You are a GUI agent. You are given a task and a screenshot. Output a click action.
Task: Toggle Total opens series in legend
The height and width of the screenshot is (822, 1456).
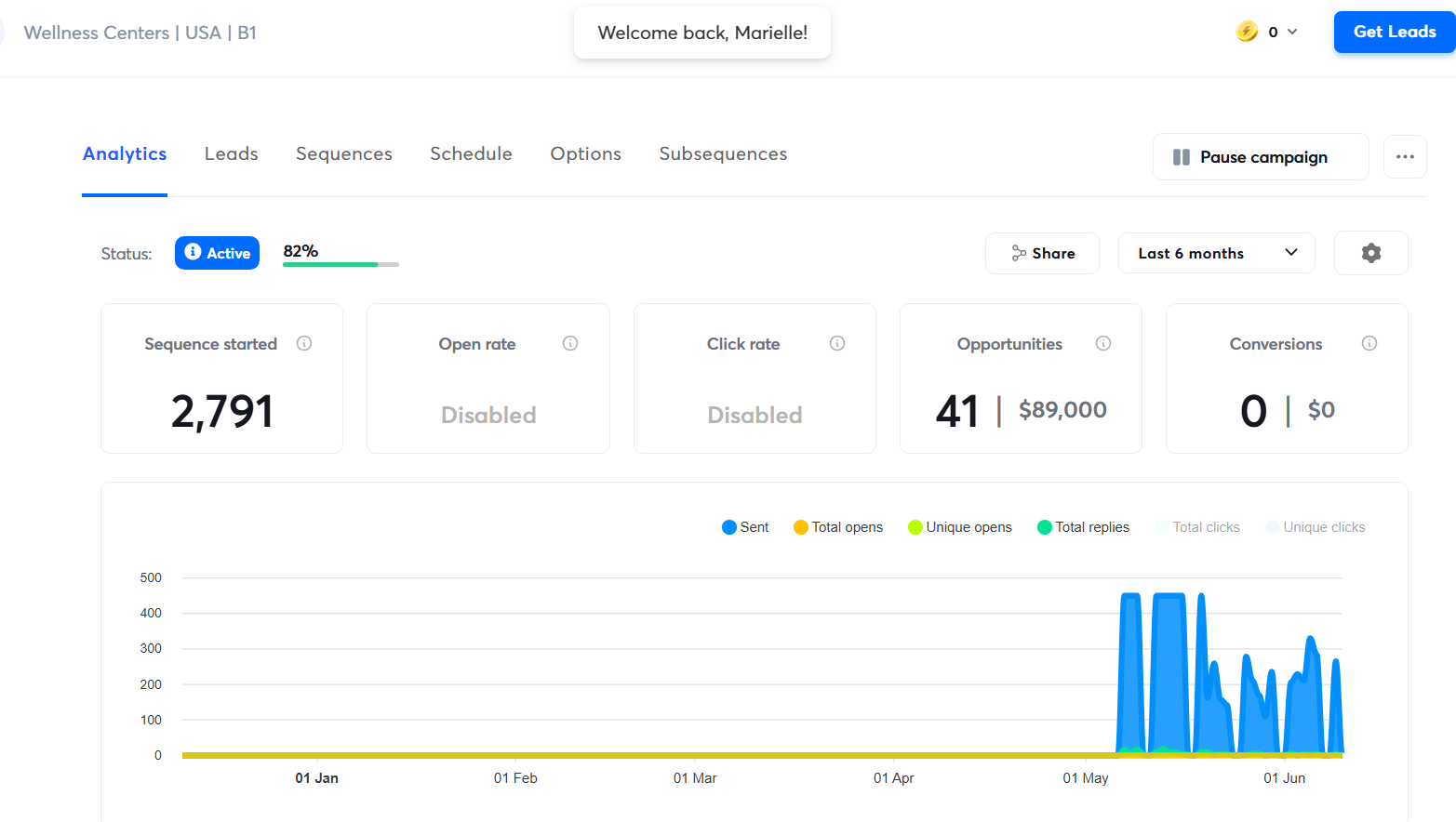838,527
